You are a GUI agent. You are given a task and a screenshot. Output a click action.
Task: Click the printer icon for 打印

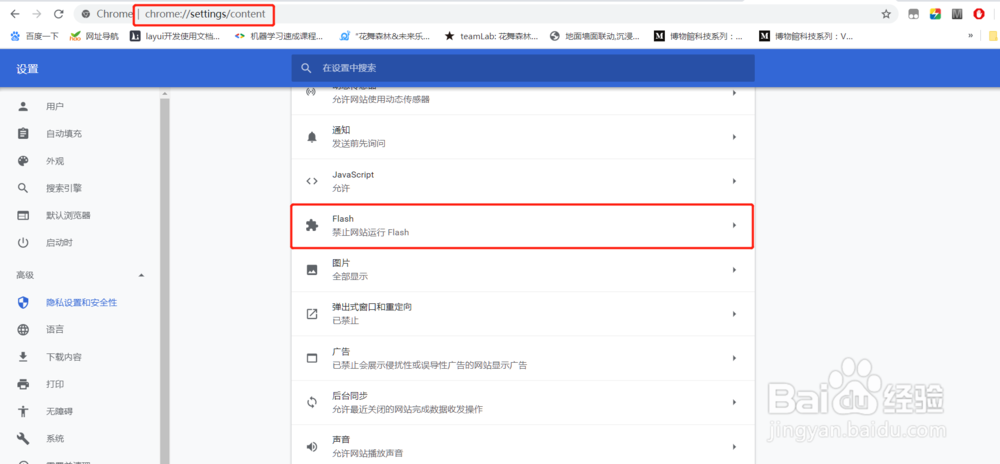[23, 384]
